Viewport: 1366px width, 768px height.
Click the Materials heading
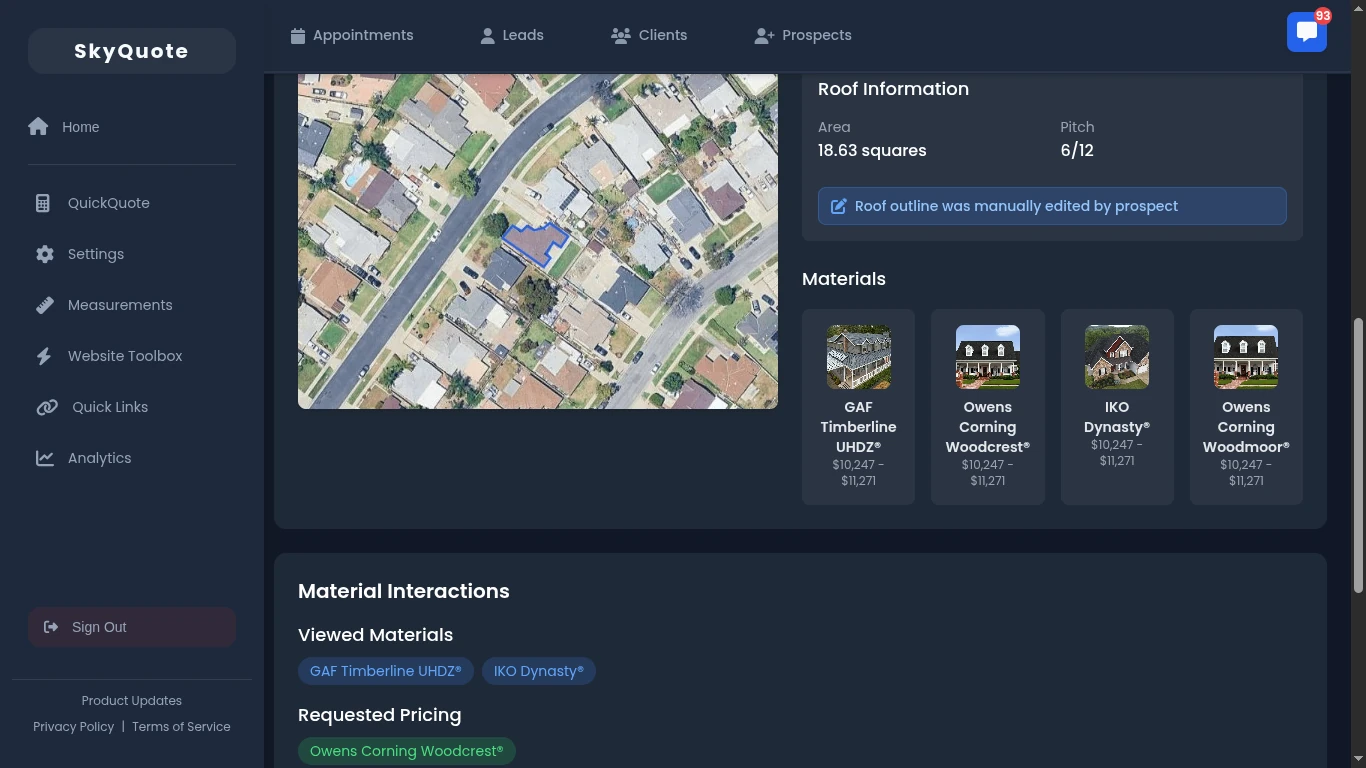tap(844, 279)
